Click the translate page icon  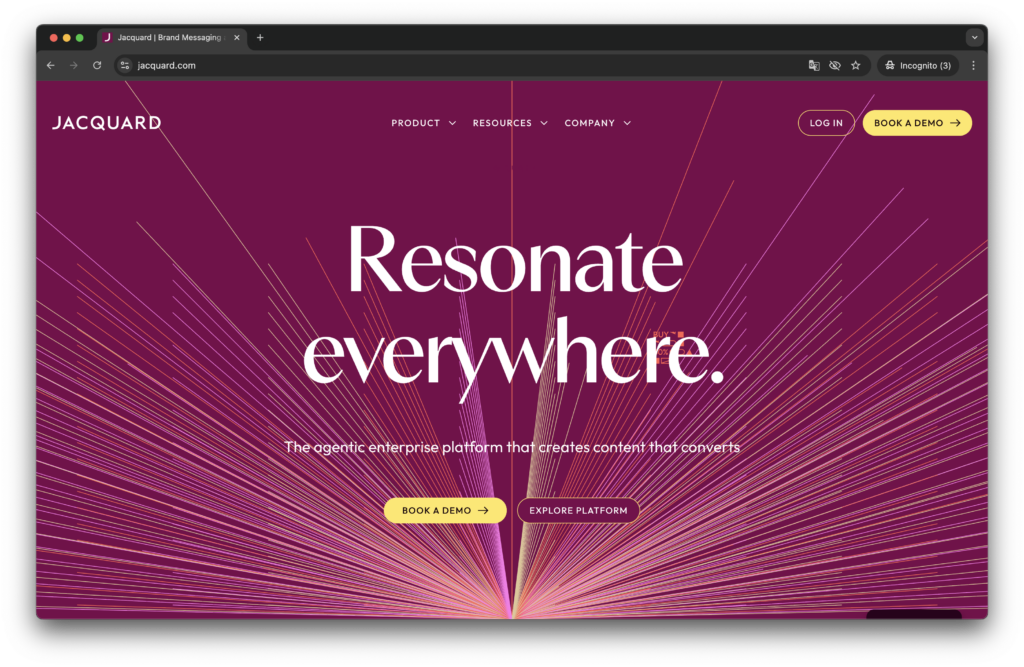(x=814, y=65)
